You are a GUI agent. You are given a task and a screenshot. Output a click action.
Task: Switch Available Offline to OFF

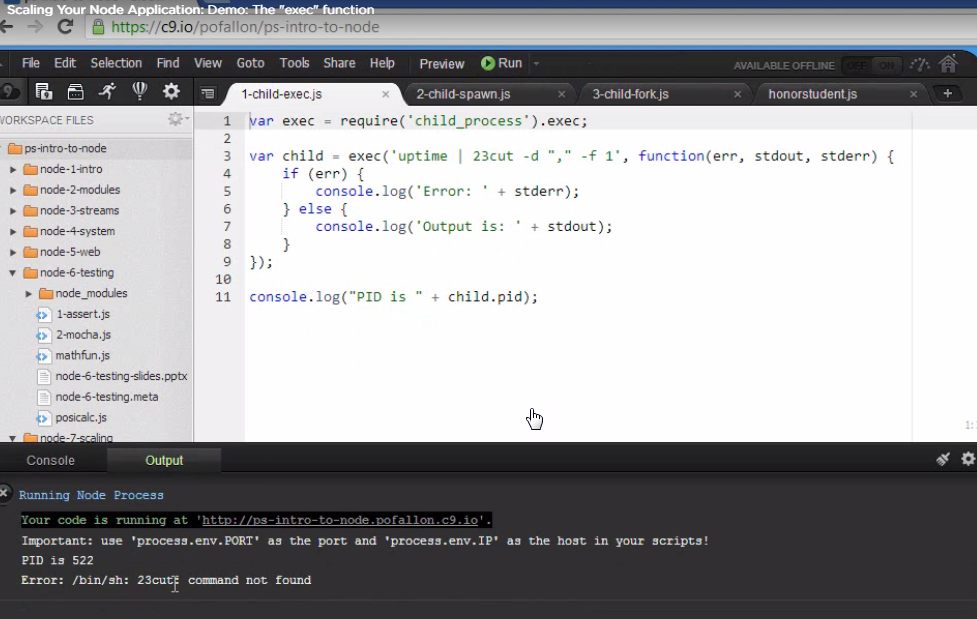click(x=857, y=65)
